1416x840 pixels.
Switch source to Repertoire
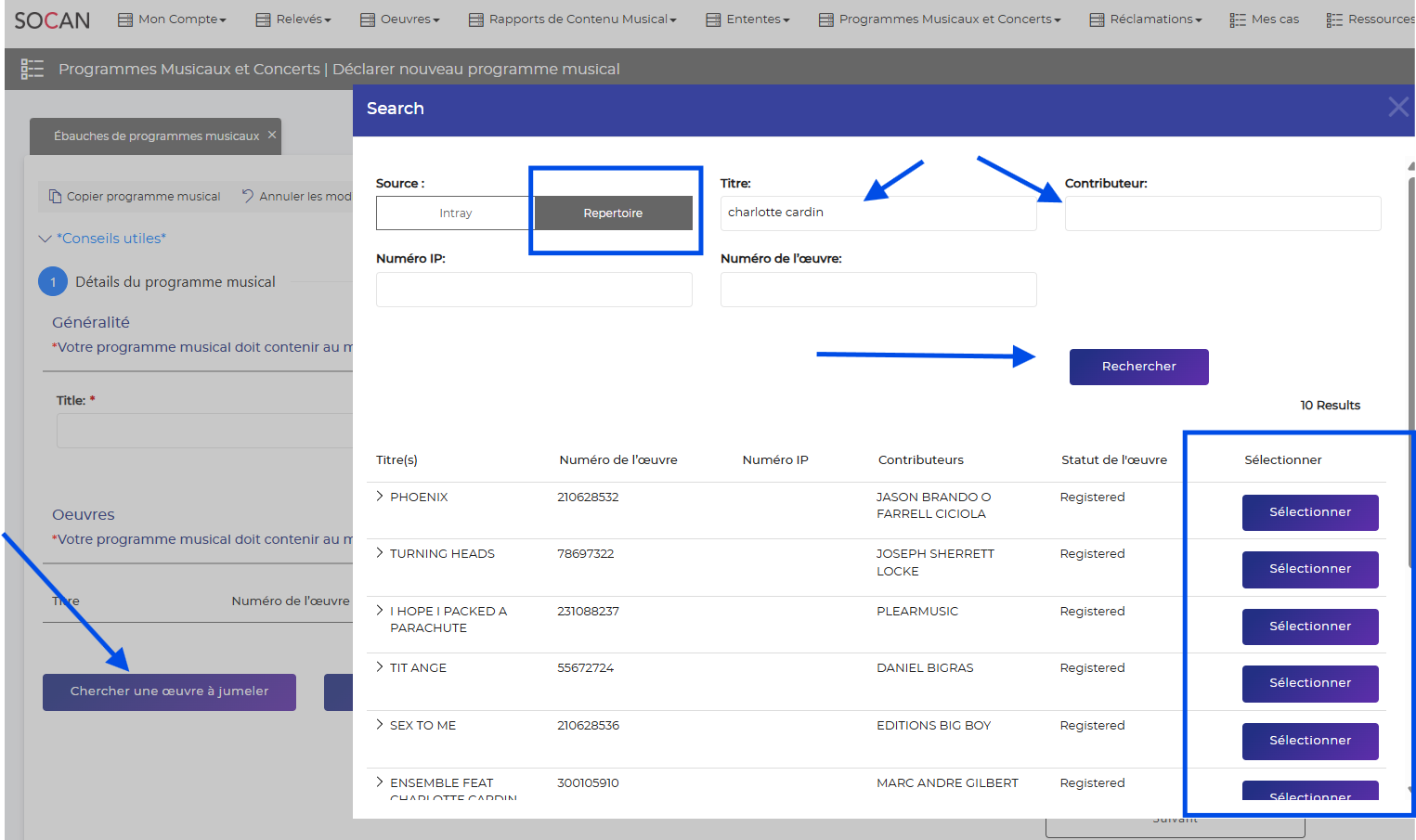[x=613, y=213]
